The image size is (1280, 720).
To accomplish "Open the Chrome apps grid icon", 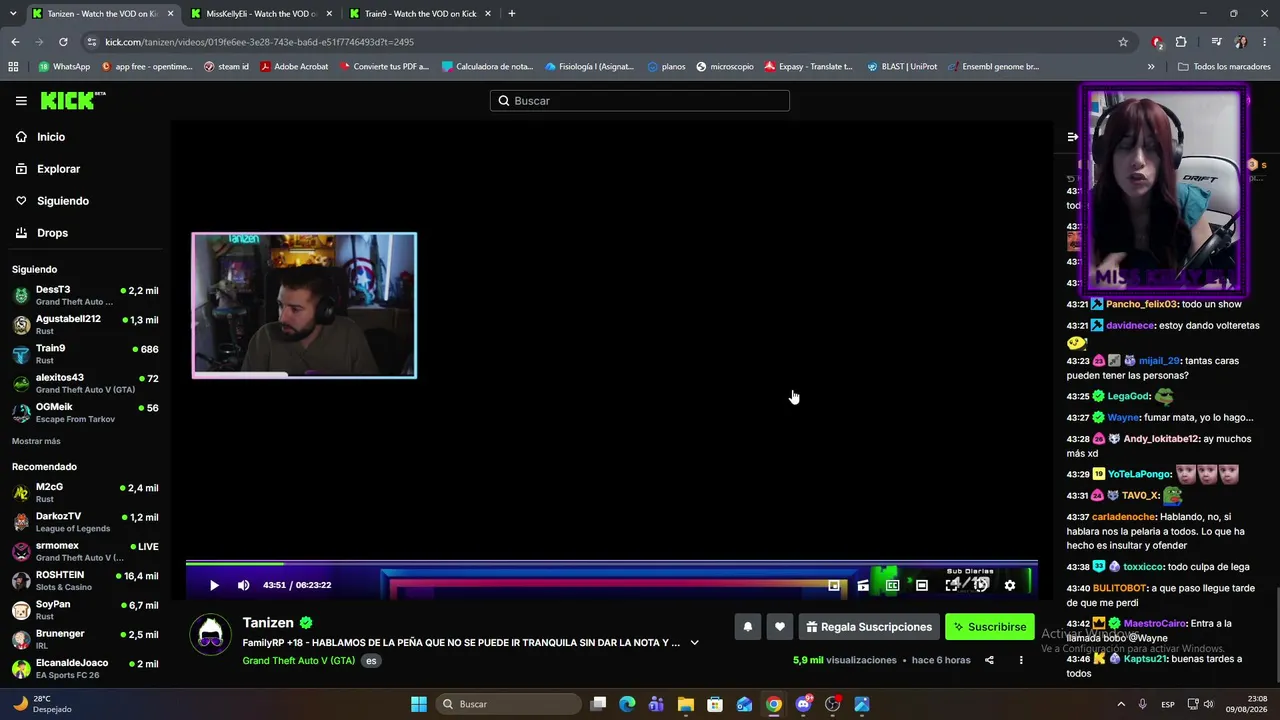I will pos(13,67).
